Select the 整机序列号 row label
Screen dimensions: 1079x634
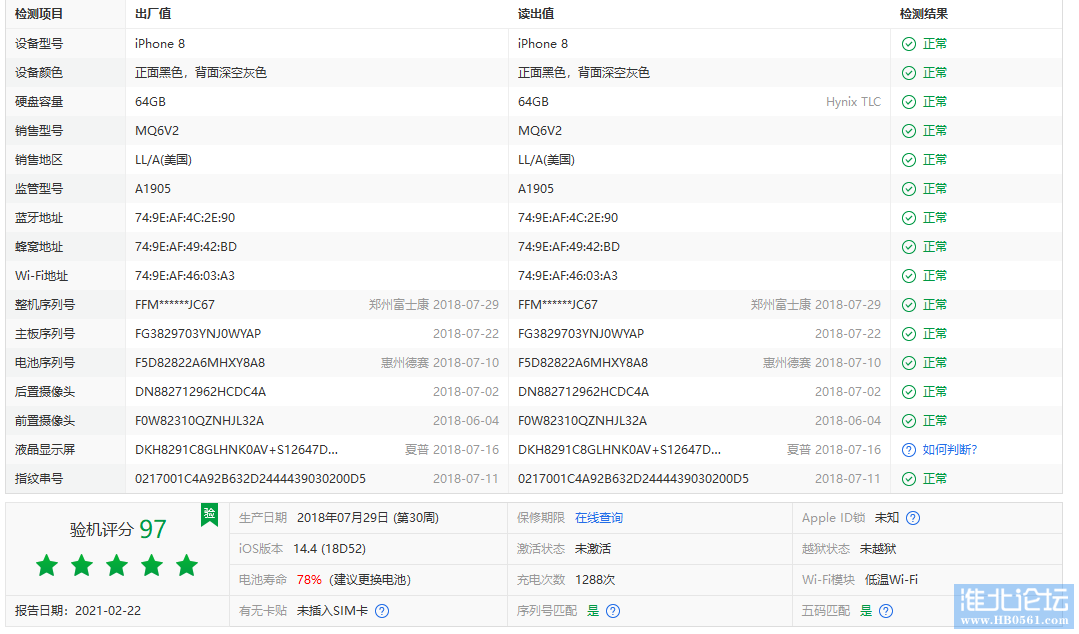[x=45, y=305]
